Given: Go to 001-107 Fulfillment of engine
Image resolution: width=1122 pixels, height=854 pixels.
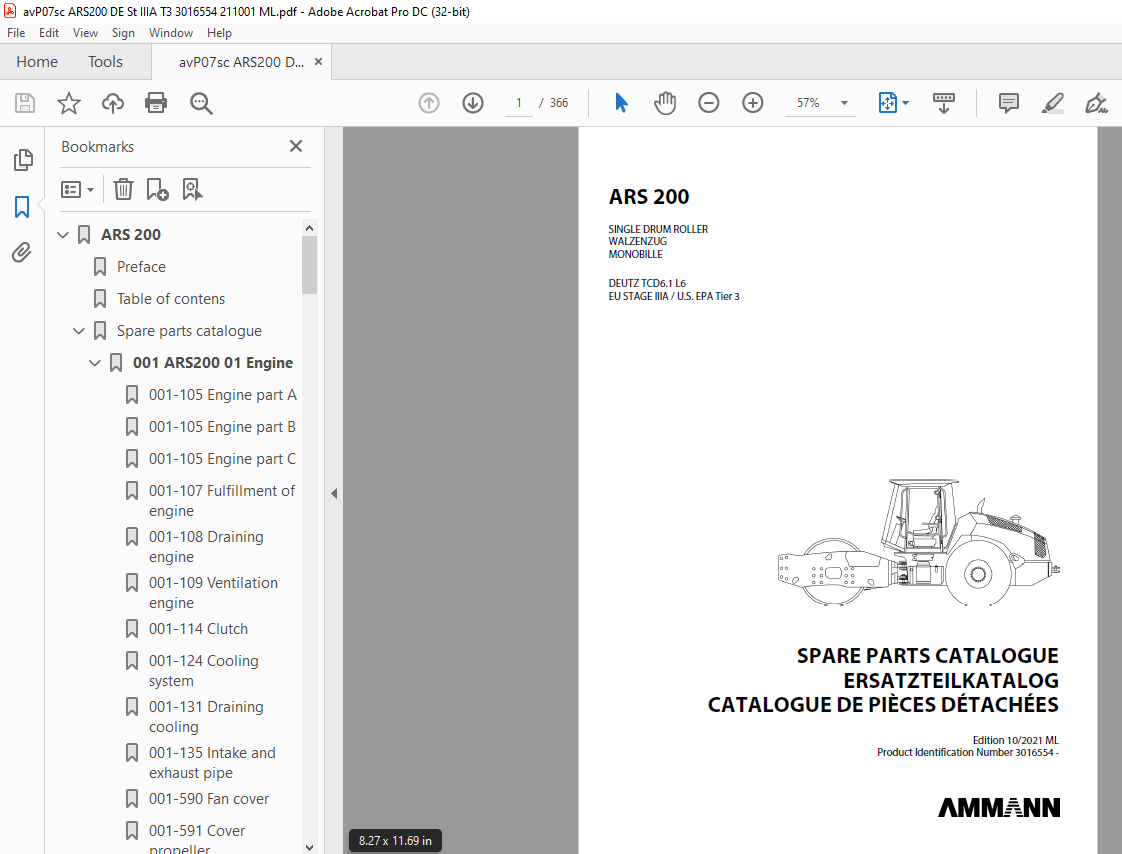Looking at the screenshot, I should tap(221, 500).
